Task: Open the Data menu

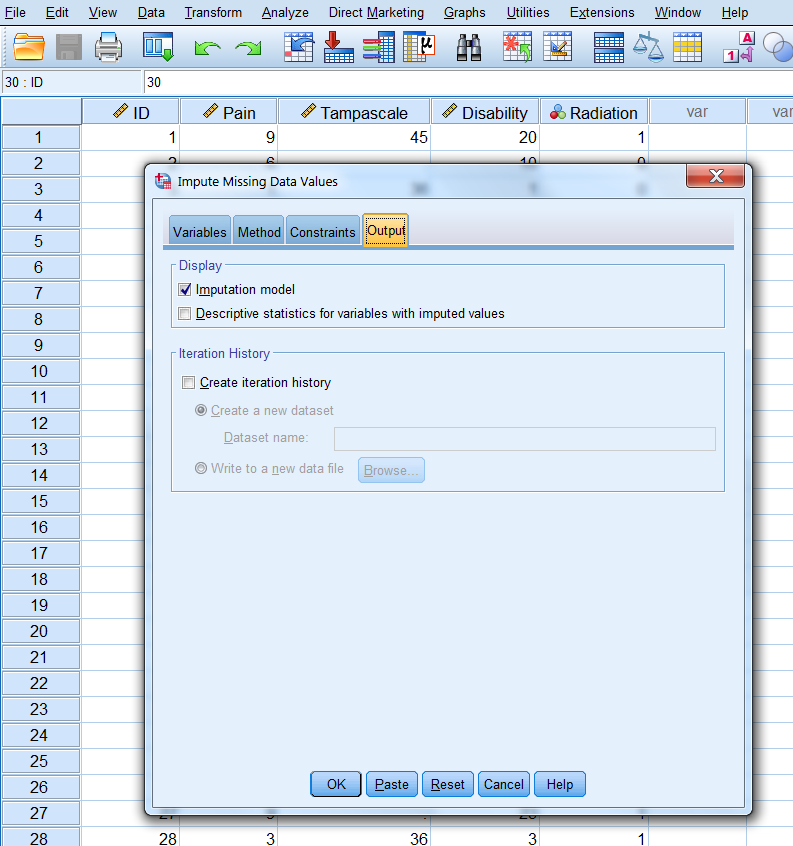Action: click(x=151, y=12)
